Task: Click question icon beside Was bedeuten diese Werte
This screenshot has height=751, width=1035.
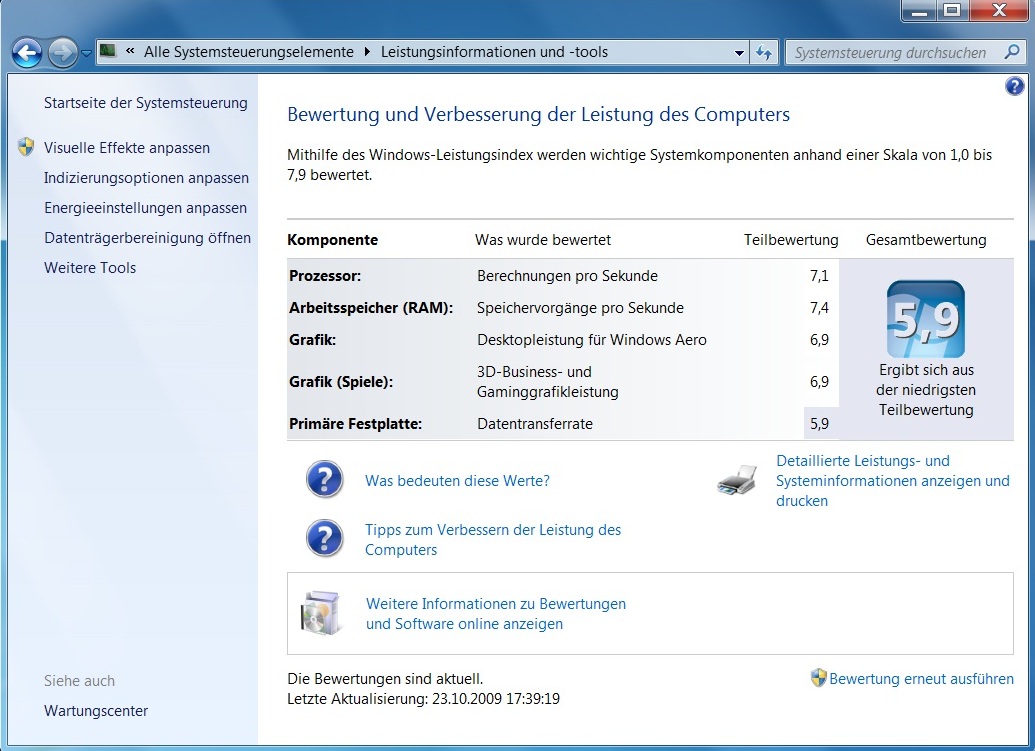Action: pos(325,479)
